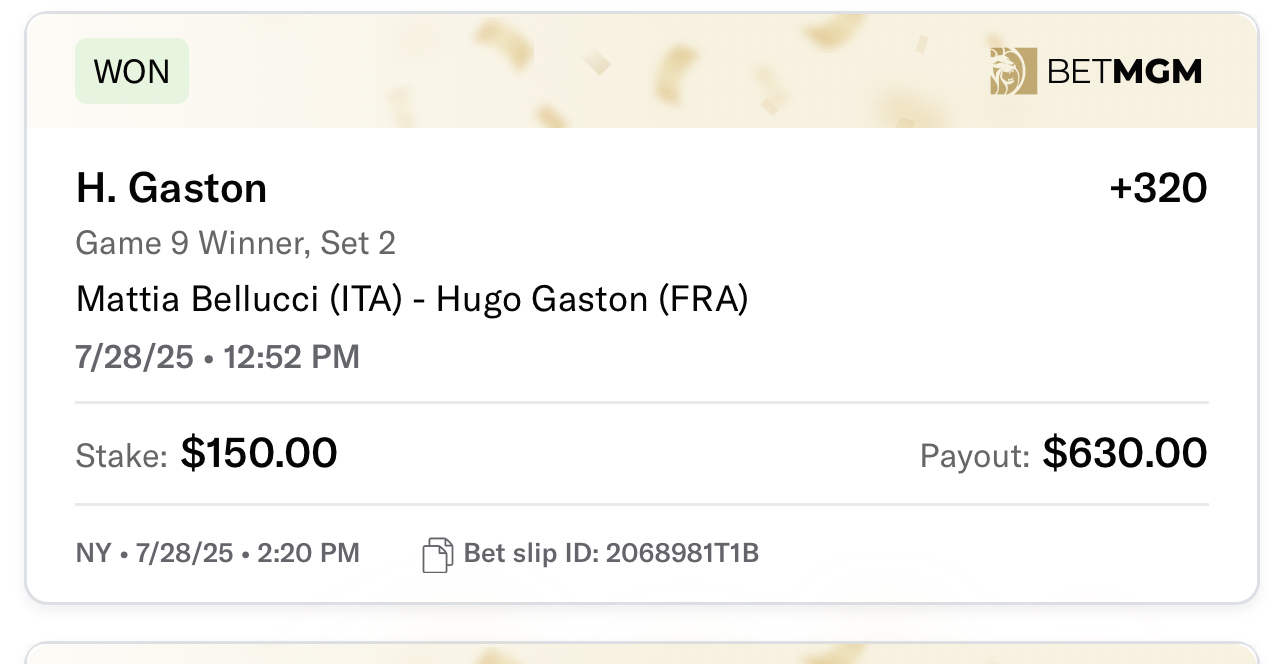Click the confetti banner of the winning card

pos(641,71)
